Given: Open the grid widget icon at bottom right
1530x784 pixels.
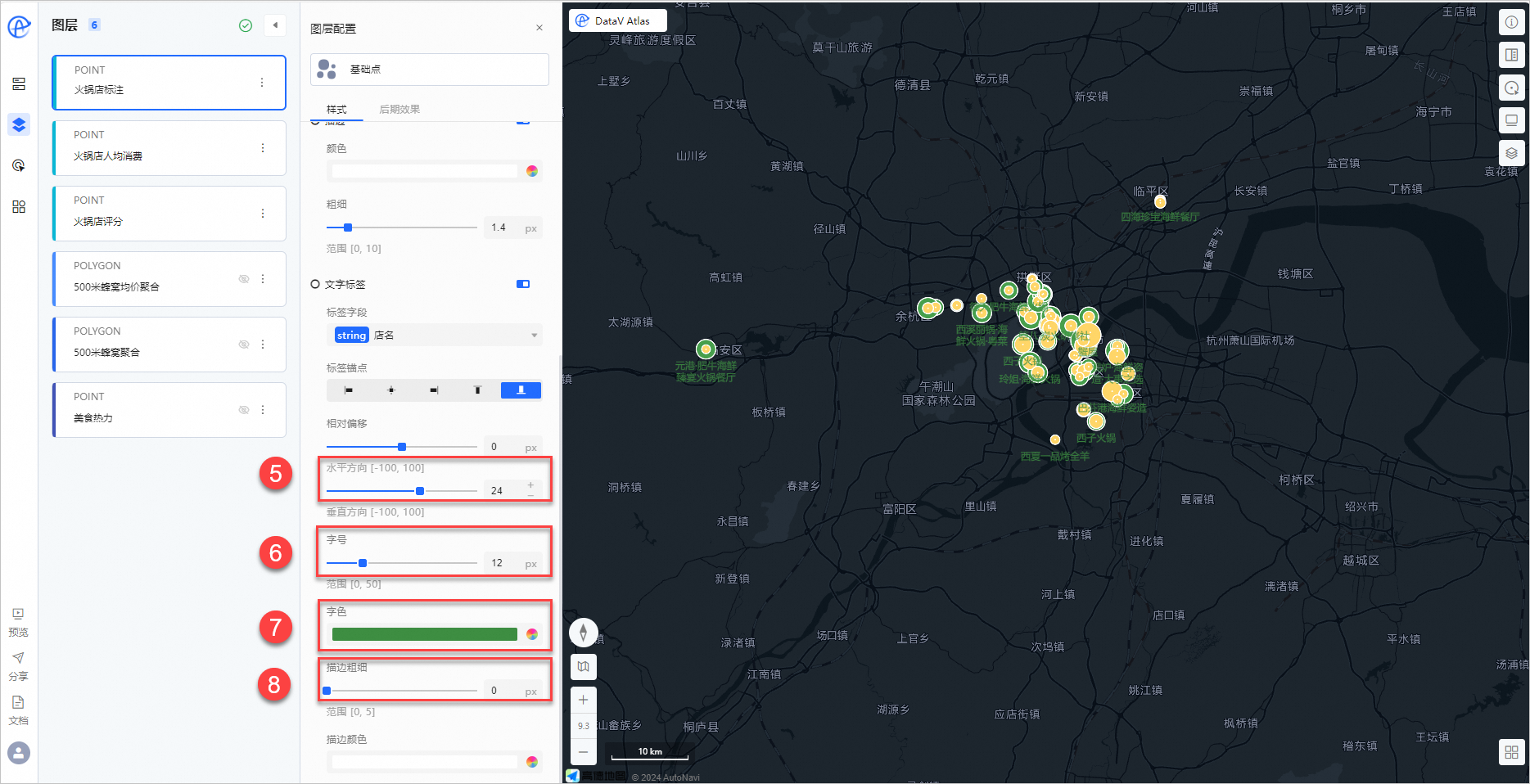Looking at the screenshot, I should click(x=1511, y=752).
